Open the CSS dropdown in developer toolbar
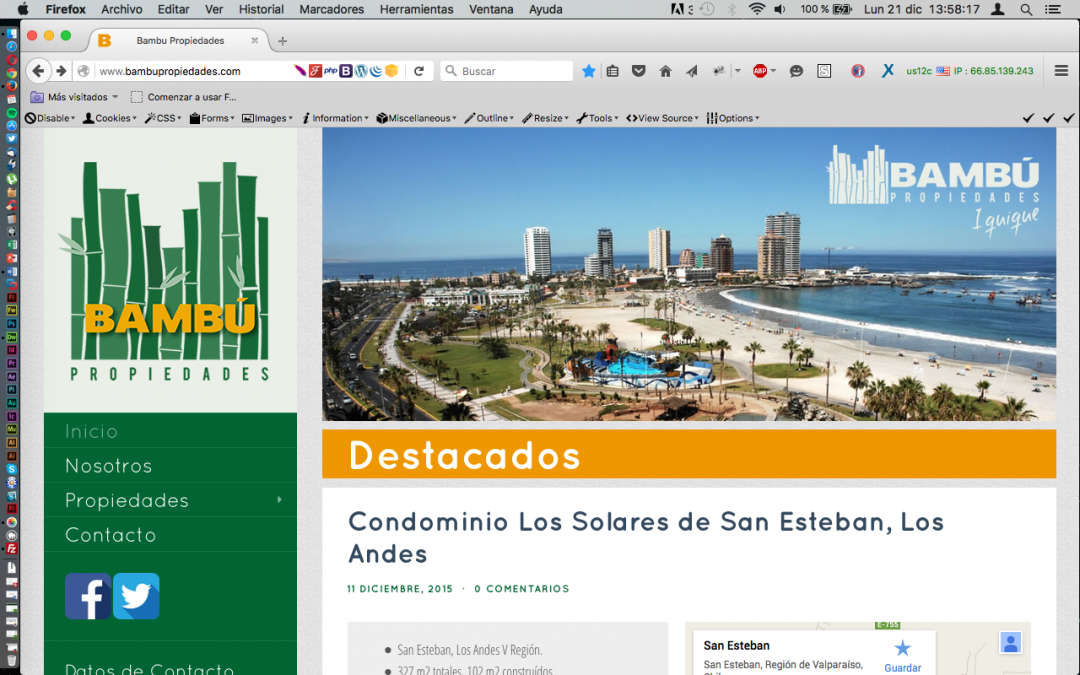The width and height of the screenshot is (1080, 675). coord(163,118)
